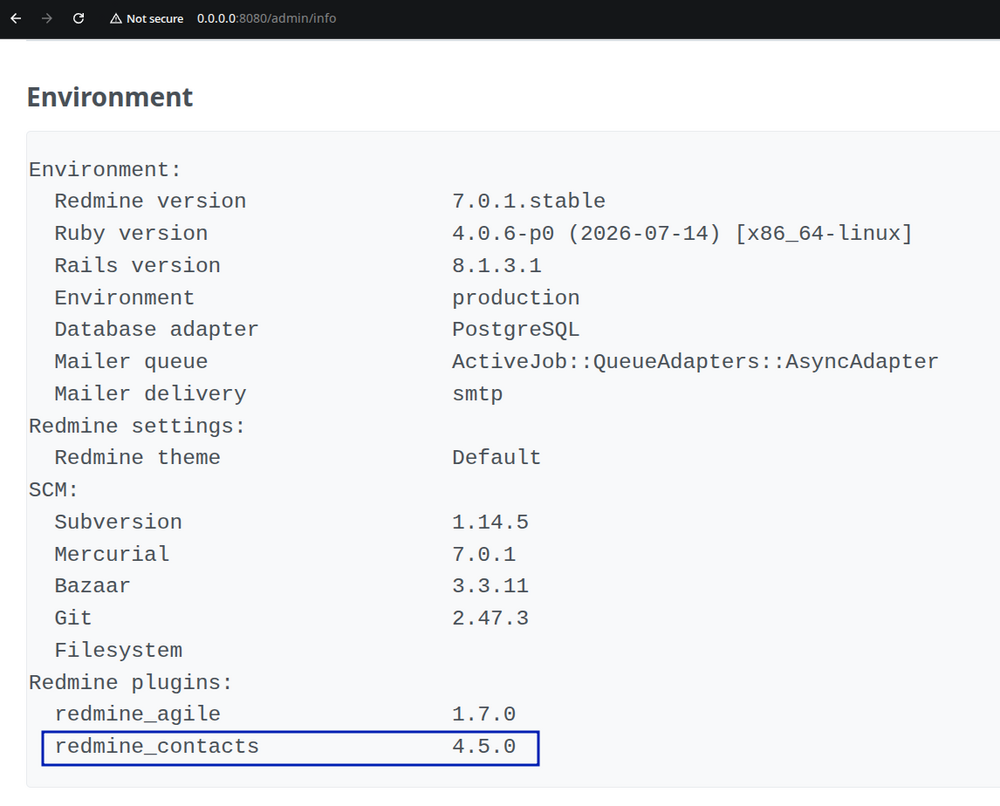1000x806 pixels.
Task: Click the indented 'Environment' row label
Action: (124, 298)
